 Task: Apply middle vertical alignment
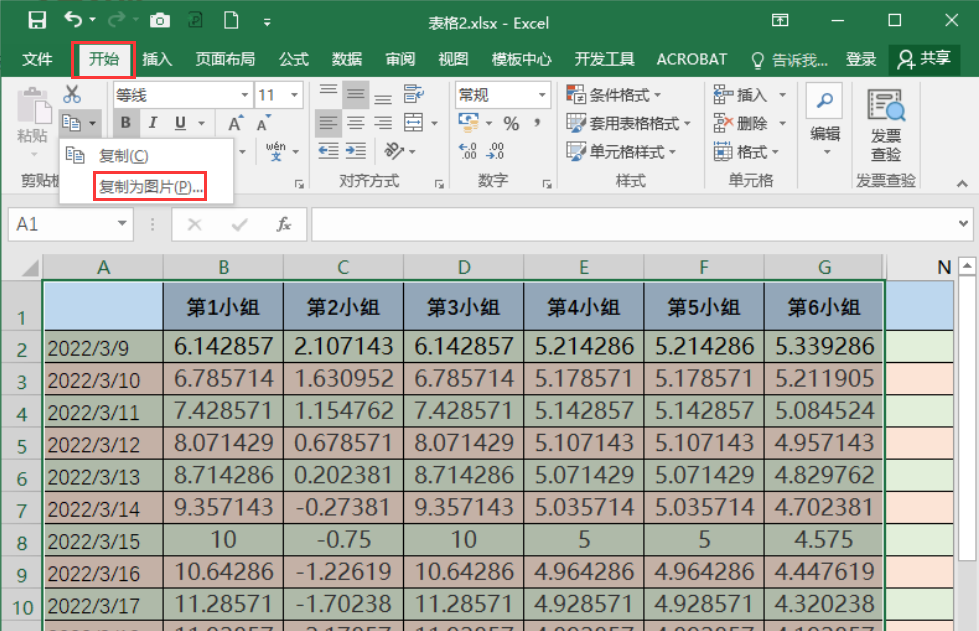click(x=356, y=94)
